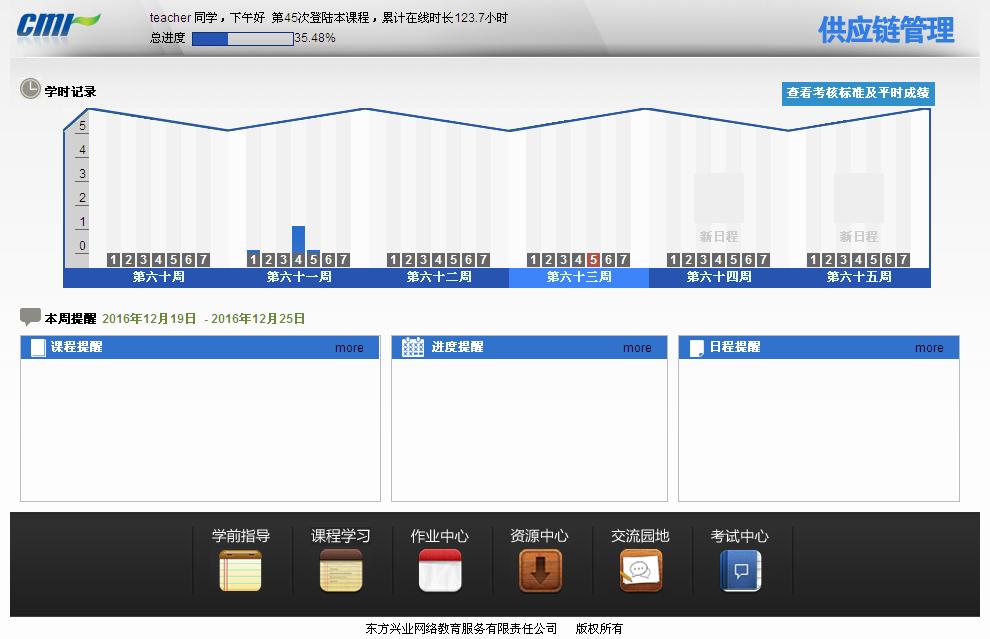Image resolution: width=990 pixels, height=639 pixels.
Task: Click 东方兴业网络教育服务有限责任公司 footer text
Action: (461, 628)
